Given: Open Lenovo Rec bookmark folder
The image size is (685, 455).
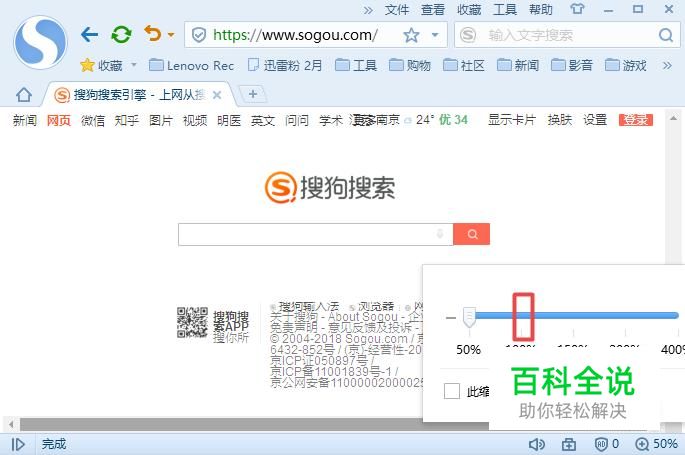Looking at the screenshot, I should [x=191, y=65].
